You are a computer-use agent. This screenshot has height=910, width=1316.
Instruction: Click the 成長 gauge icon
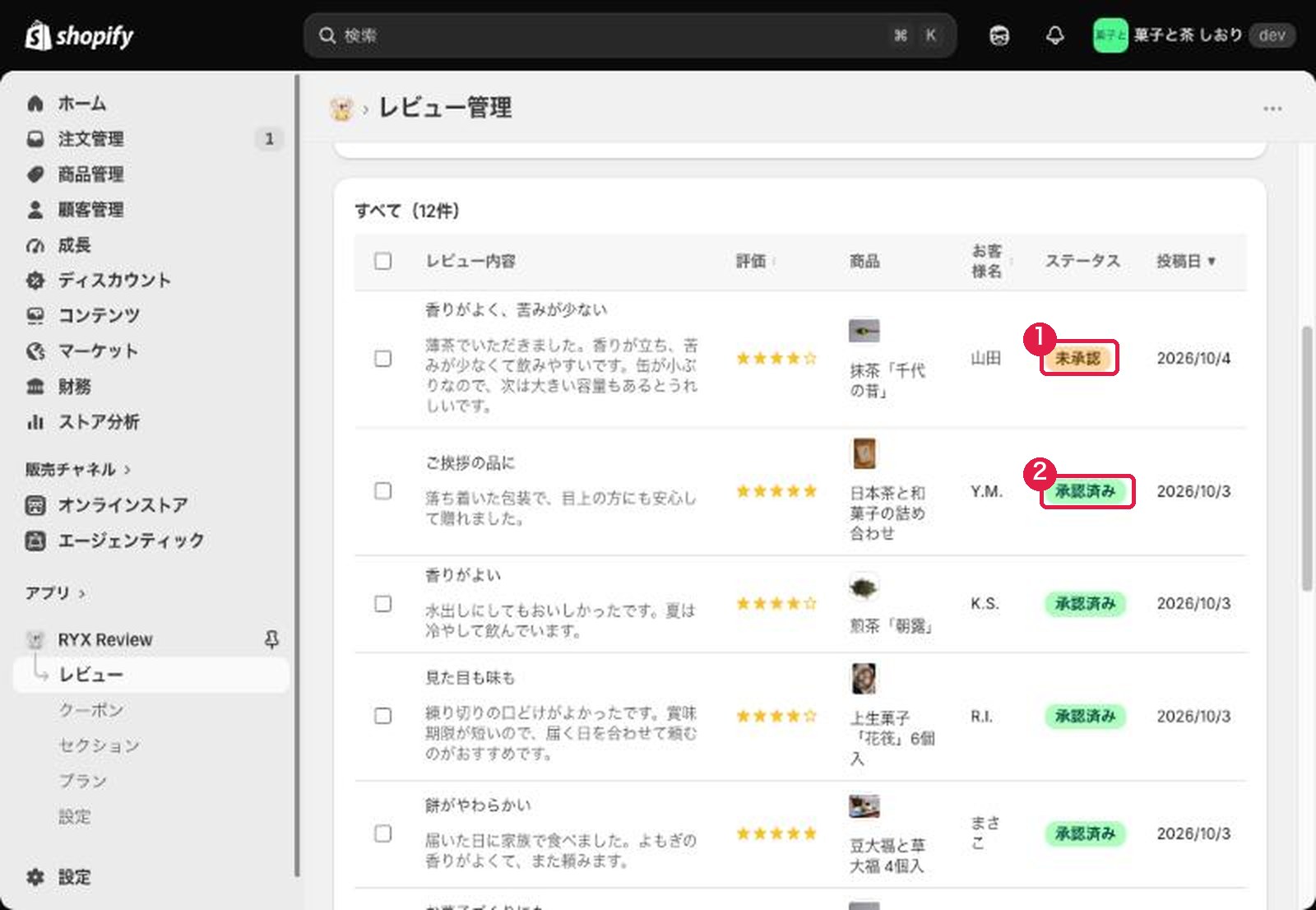(x=35, y=245)
